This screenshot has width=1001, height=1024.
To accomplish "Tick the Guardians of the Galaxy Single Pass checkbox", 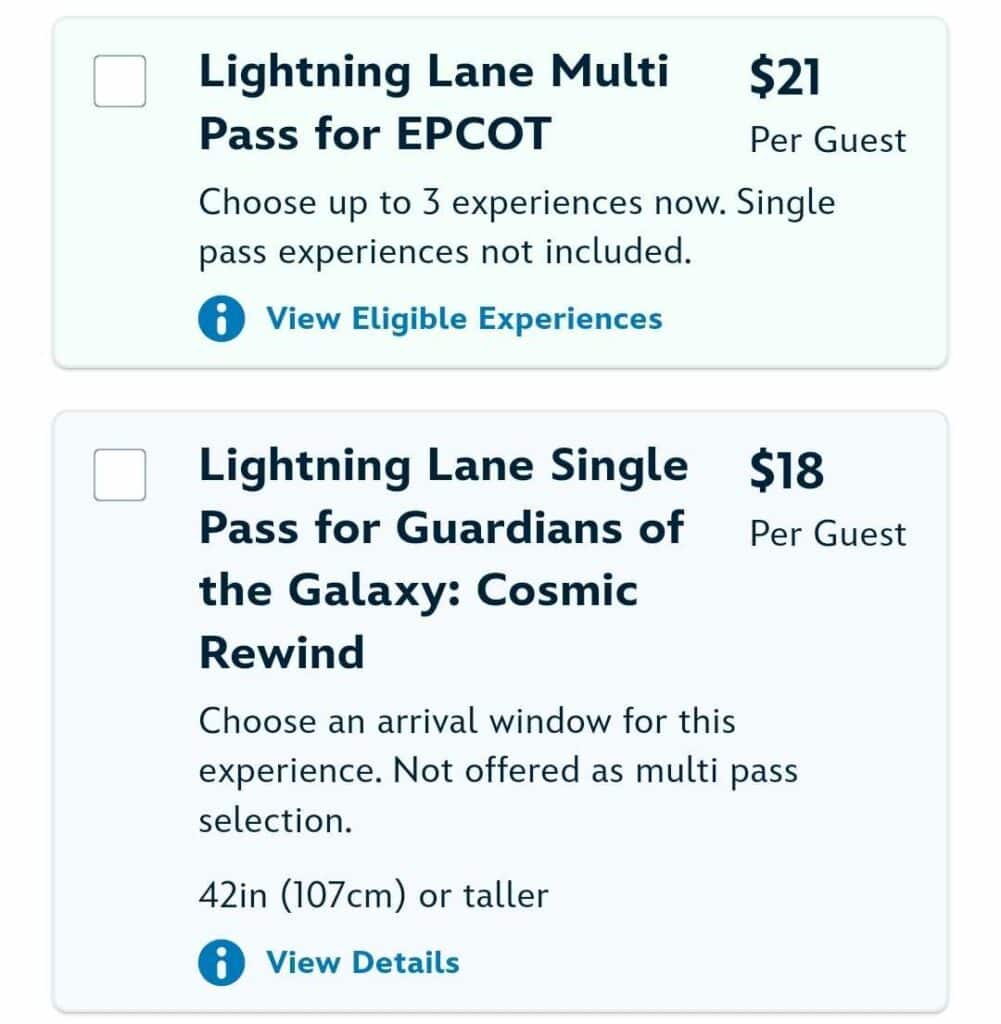I will (x=120, y=474).
